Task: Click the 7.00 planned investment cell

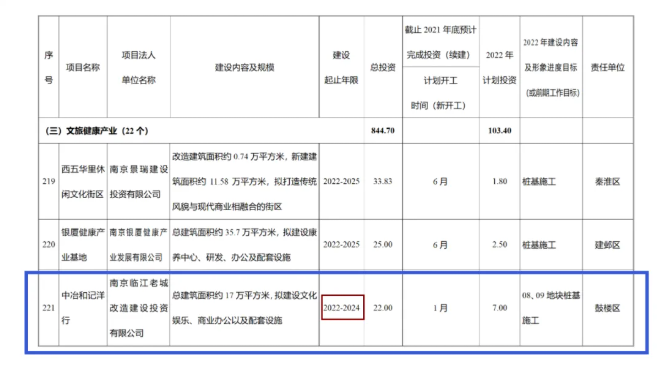Action: pos(500,308)
